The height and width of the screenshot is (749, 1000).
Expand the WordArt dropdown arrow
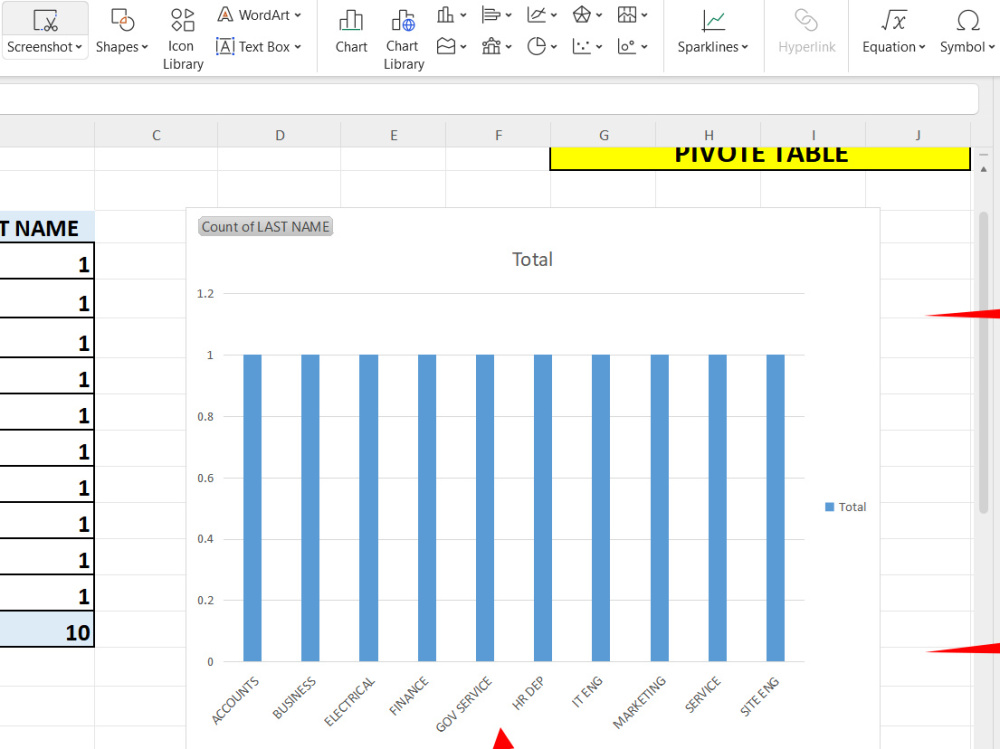298,15
